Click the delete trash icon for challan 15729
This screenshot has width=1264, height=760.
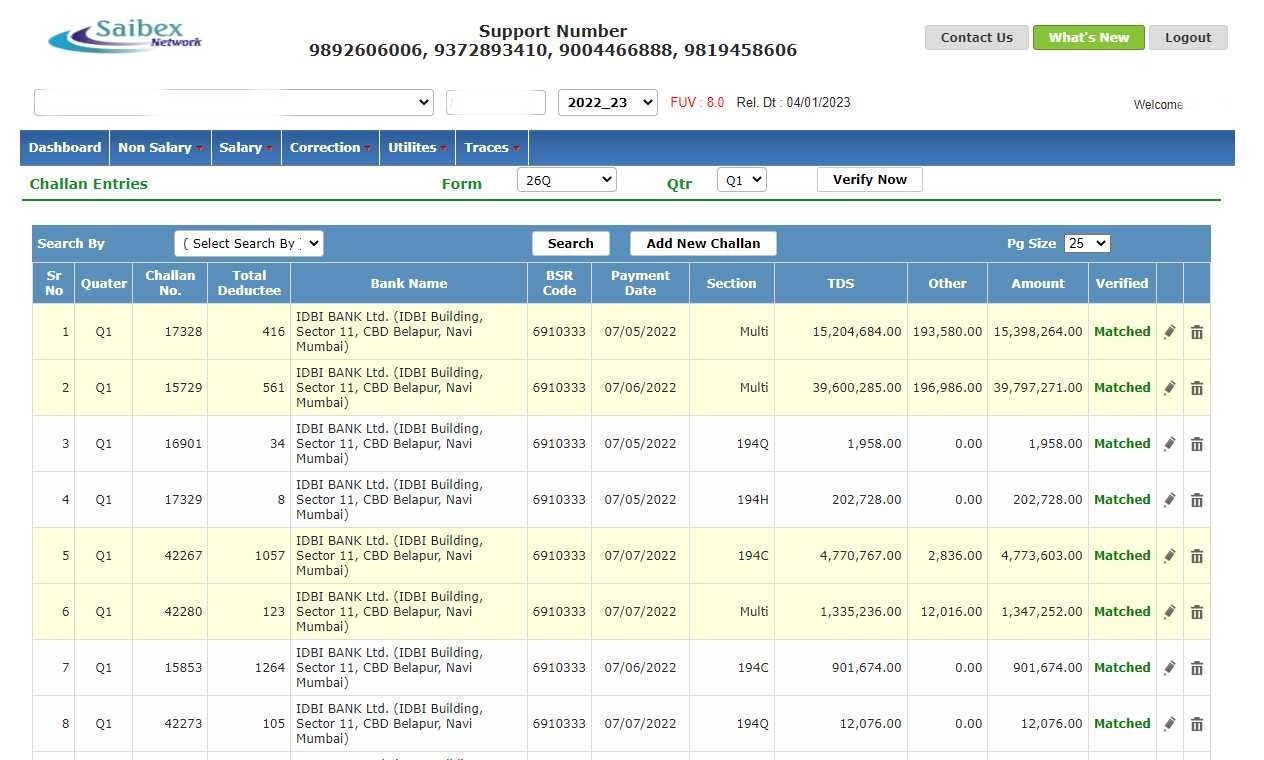tap(1196, 387)
